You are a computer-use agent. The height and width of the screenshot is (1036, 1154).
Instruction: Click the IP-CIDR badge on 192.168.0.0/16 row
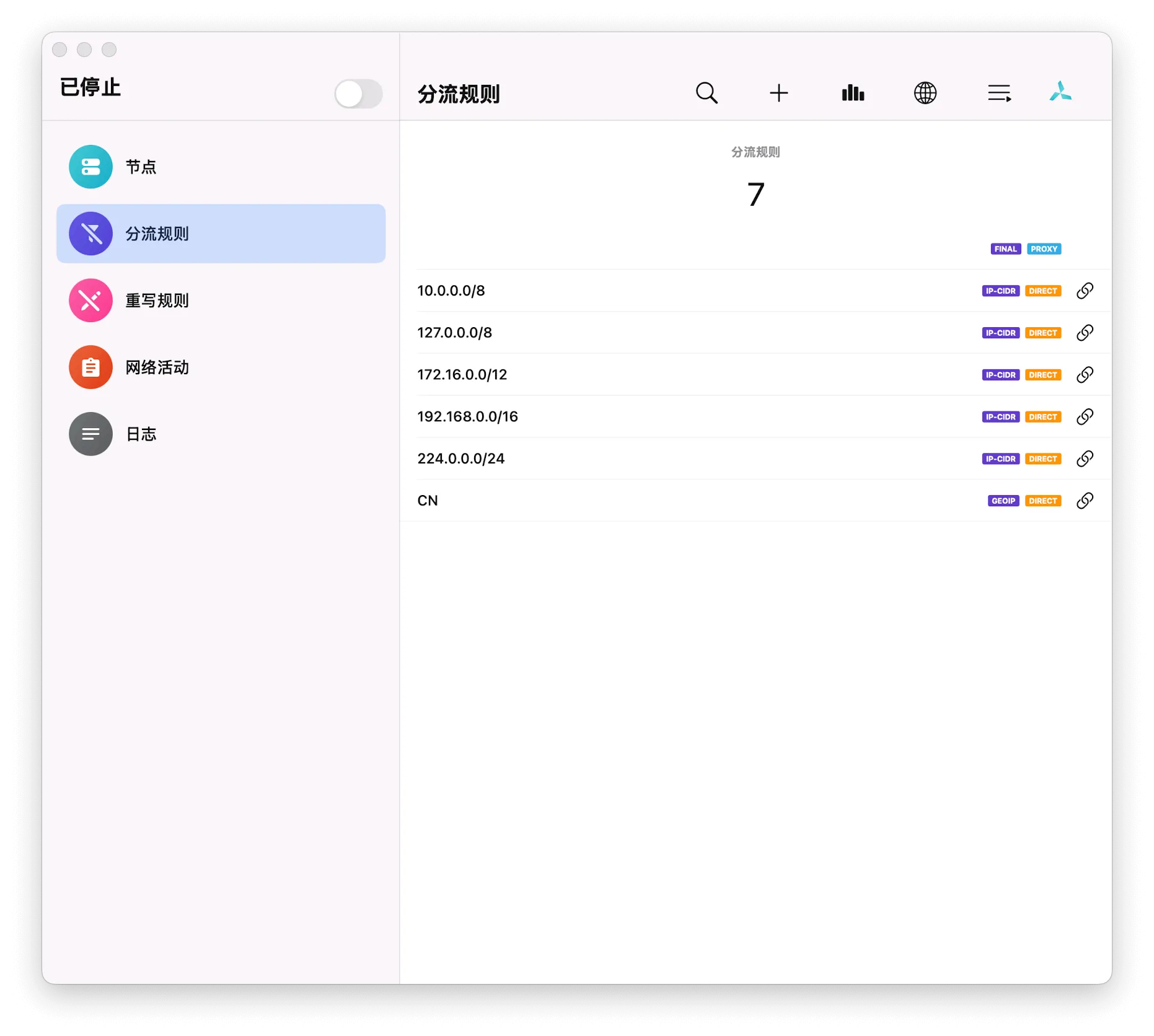tap(1000, 416)
